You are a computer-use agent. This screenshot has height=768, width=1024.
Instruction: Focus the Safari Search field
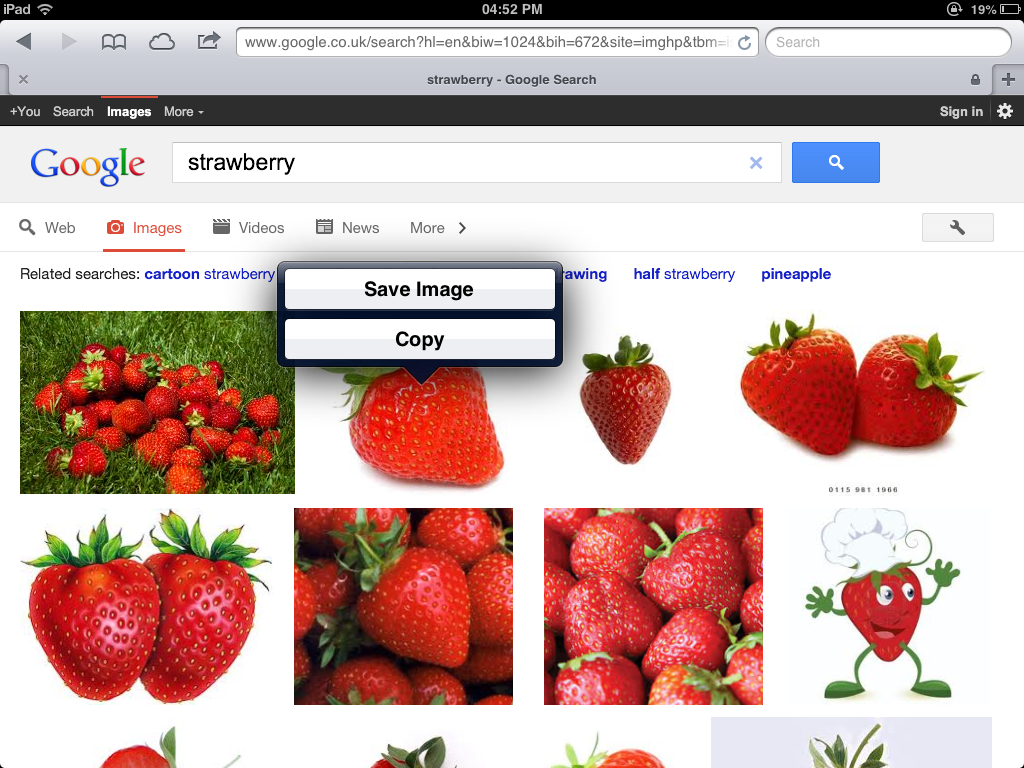[x=888, y=42]
